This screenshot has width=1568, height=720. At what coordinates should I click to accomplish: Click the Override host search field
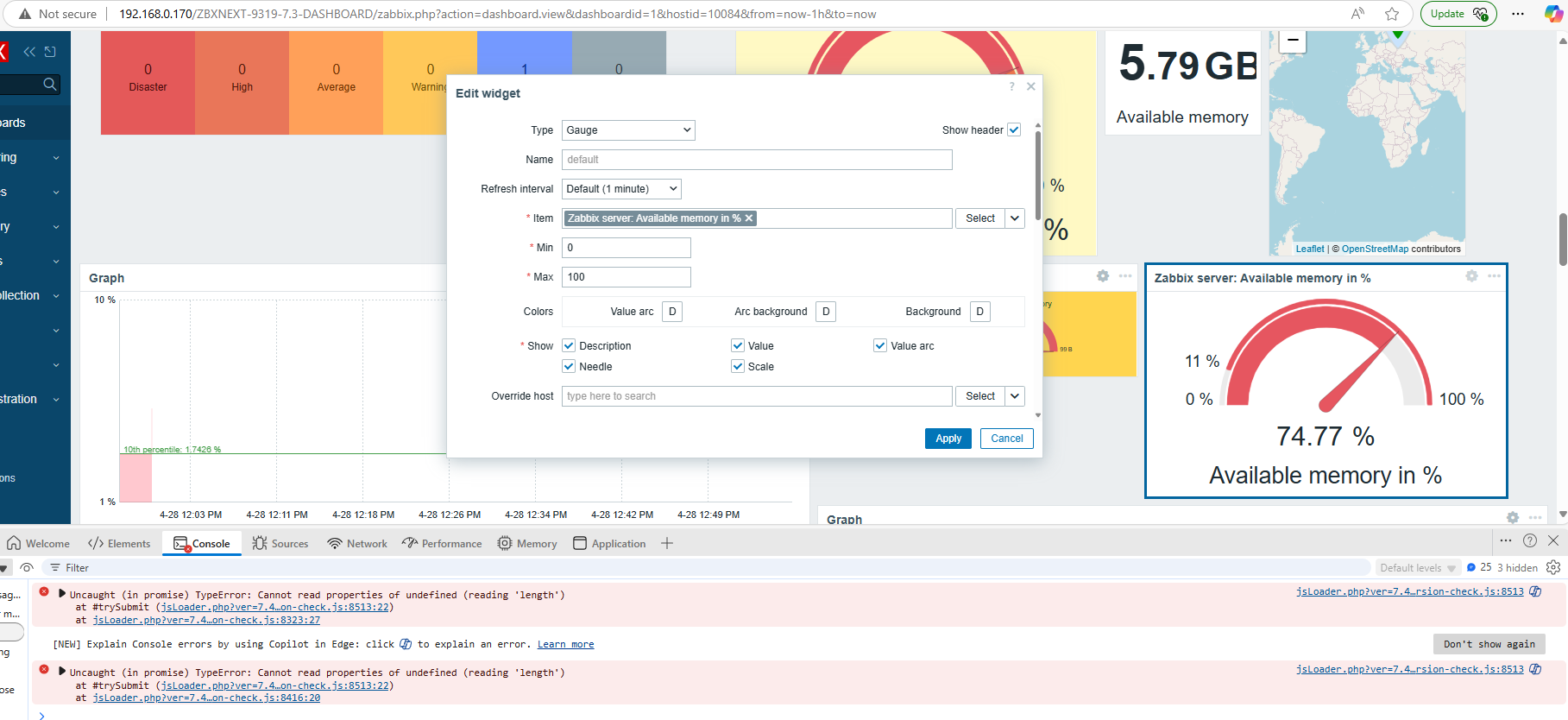pos(757,396)
